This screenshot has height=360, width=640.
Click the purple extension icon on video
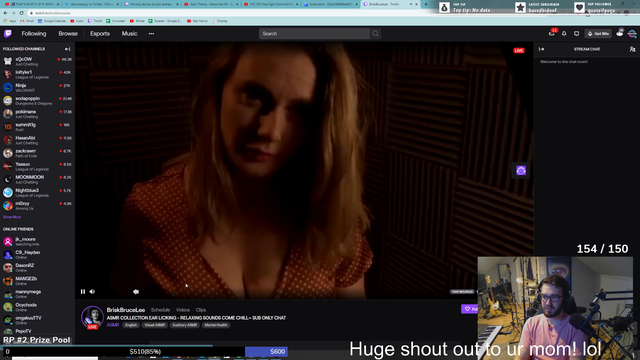point(521,171)
